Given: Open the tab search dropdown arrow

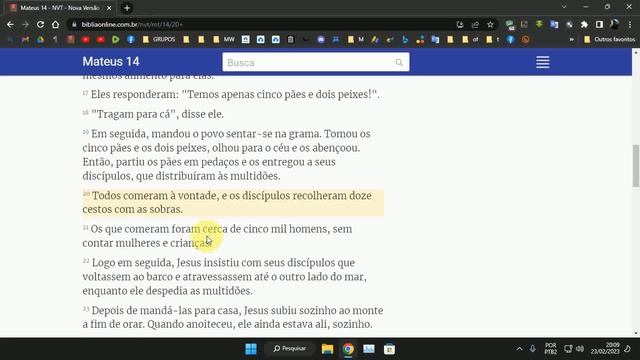Looking at the screenshot, I should (564, 7).
